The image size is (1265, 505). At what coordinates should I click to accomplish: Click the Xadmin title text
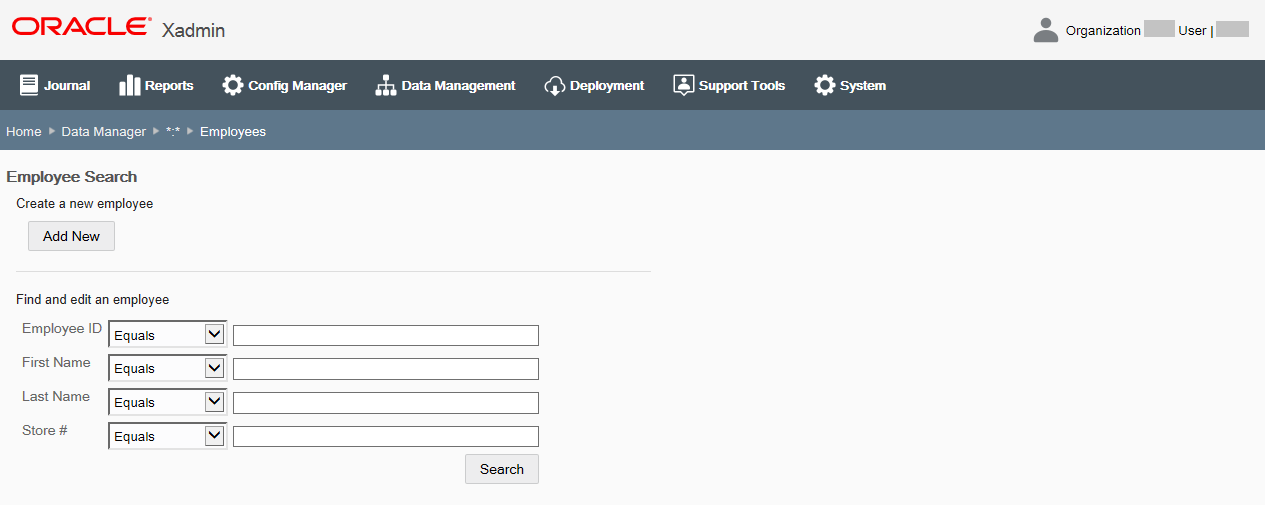[193, 30]
